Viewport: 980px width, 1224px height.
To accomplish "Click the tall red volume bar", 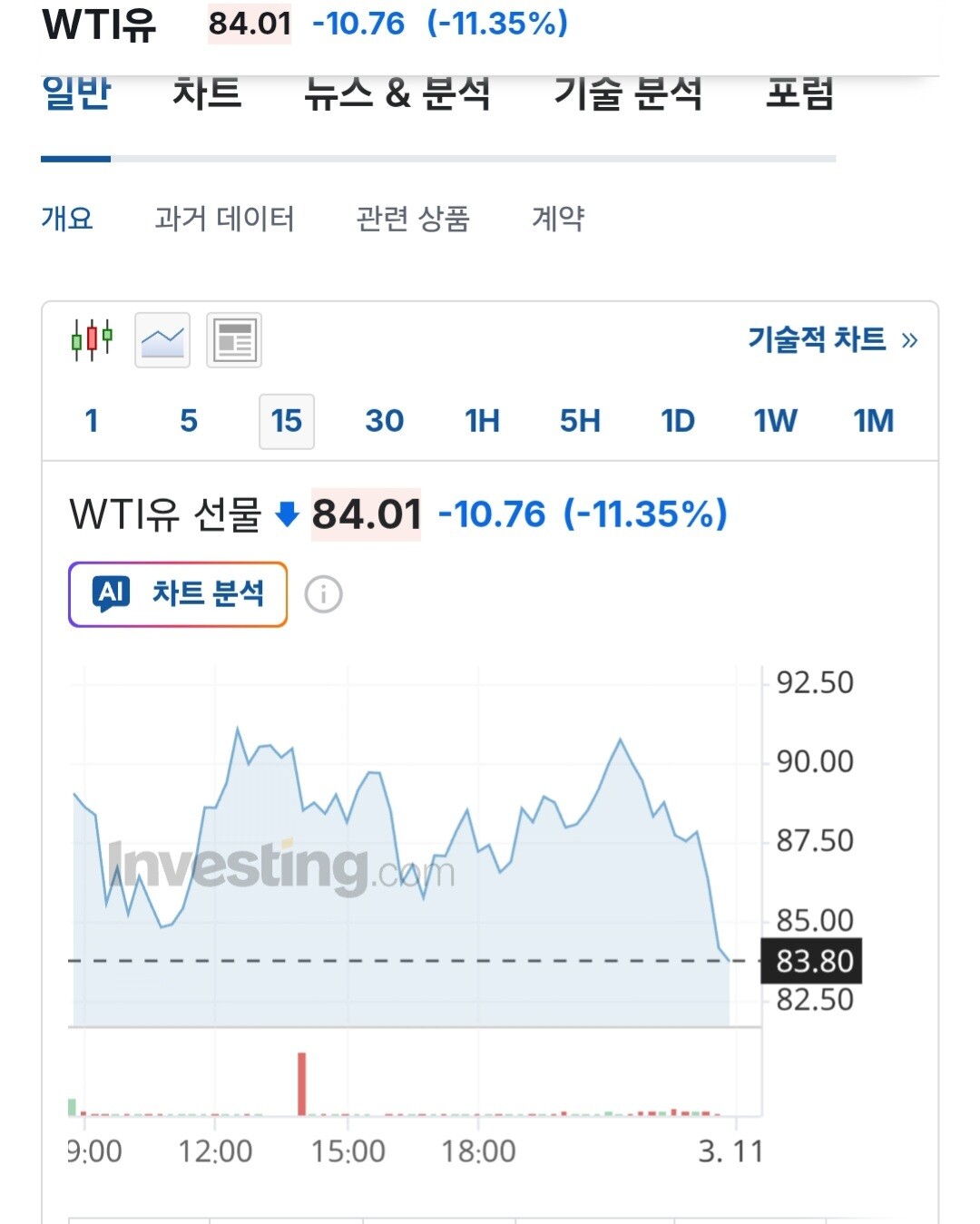I will pos(302,1083).
